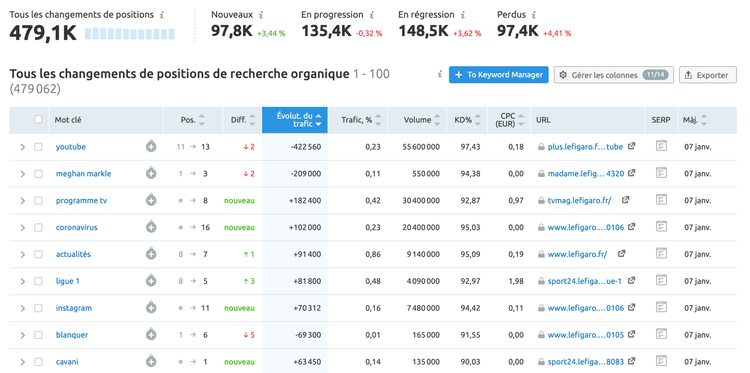
Task: Add instagram keyword with plus icon
Action: 151,307
